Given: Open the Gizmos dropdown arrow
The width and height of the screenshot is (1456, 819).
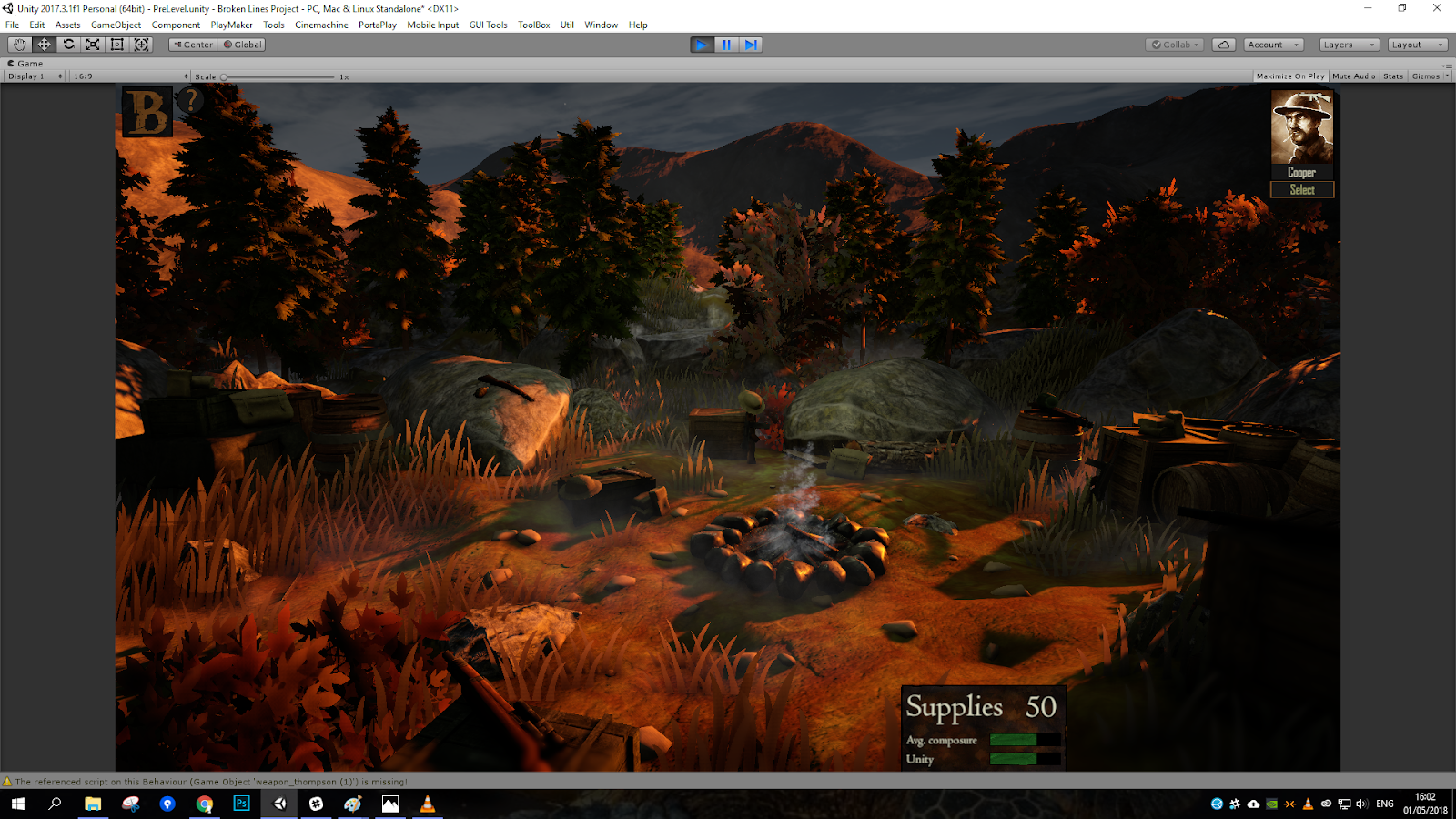Looking at the screenshot, I should click(x=1447, y=76).
